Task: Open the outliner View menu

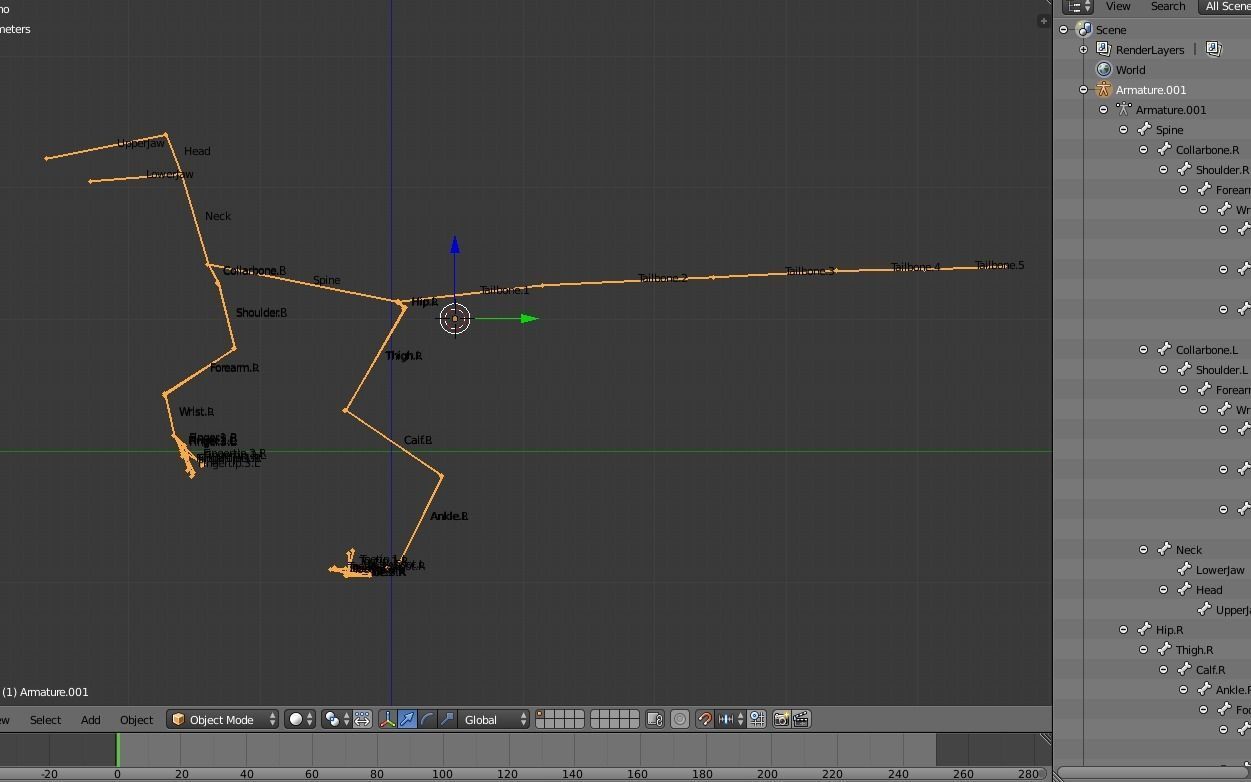Action: point(1118,6)
